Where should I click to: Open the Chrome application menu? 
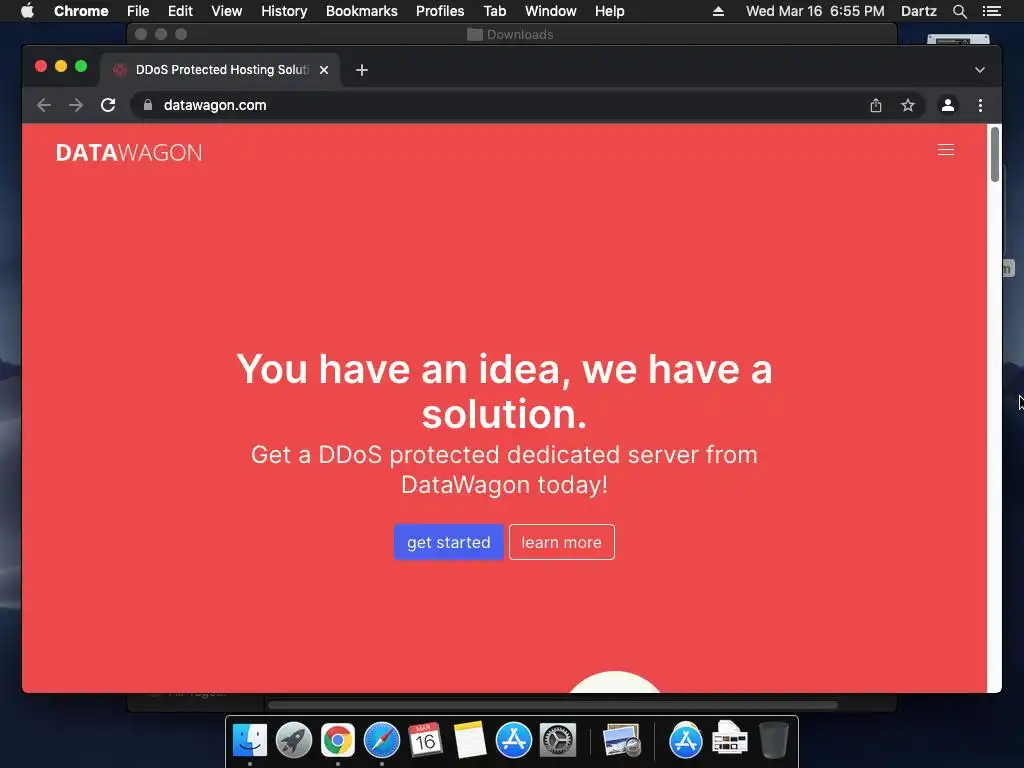coord(81,11)
